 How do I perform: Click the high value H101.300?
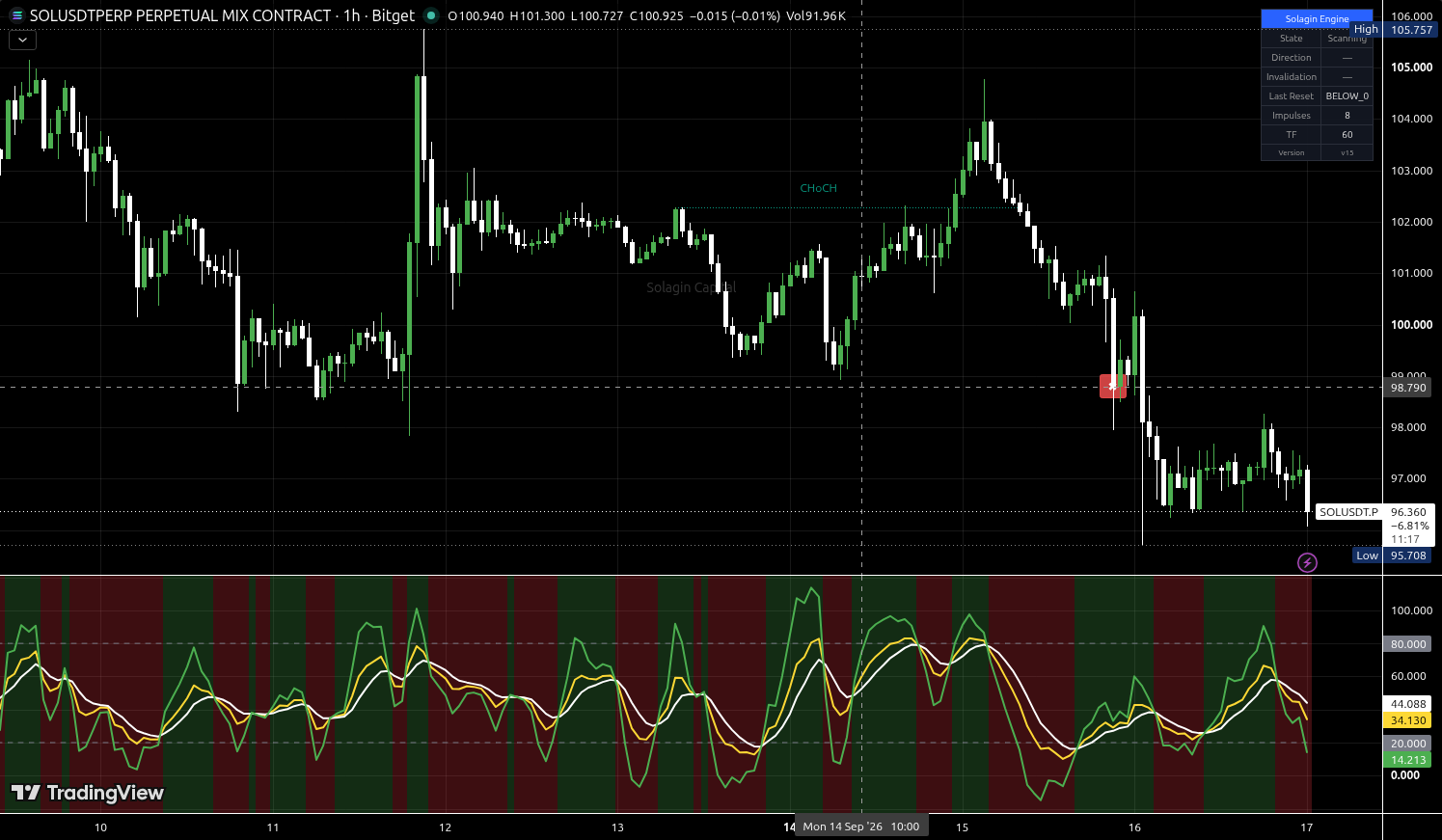tap(537, 16)
